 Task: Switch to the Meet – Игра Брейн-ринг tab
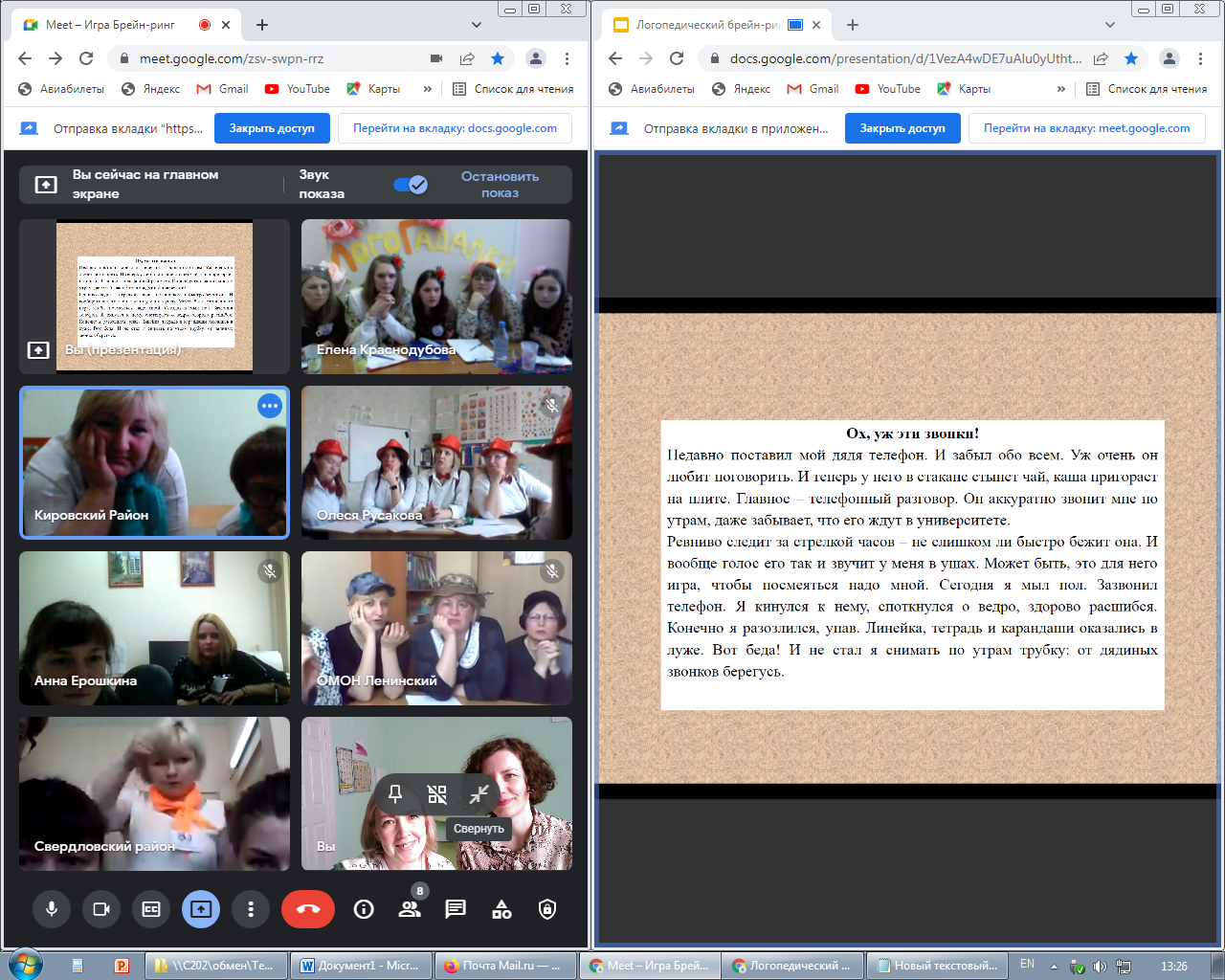pos(110,25)
